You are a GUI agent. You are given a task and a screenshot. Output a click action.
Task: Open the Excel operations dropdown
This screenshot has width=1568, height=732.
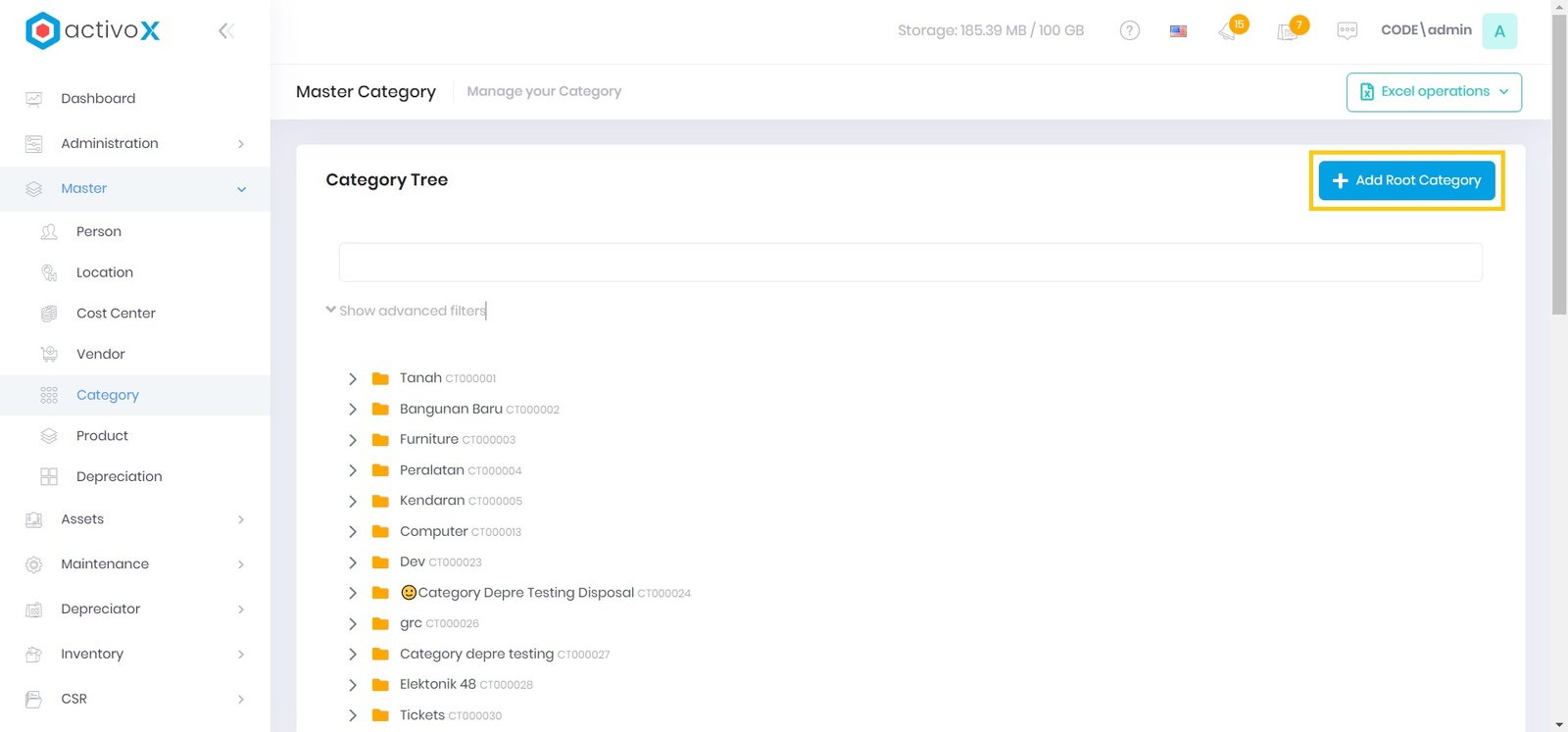click(x=1433, y=92)
